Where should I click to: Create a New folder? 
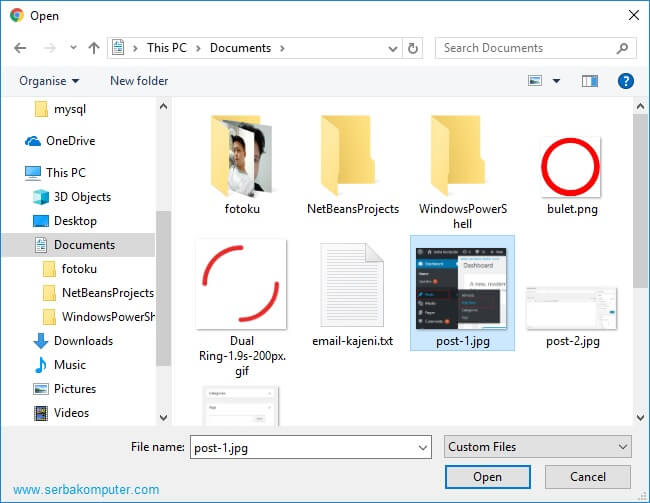coord(139,81)
